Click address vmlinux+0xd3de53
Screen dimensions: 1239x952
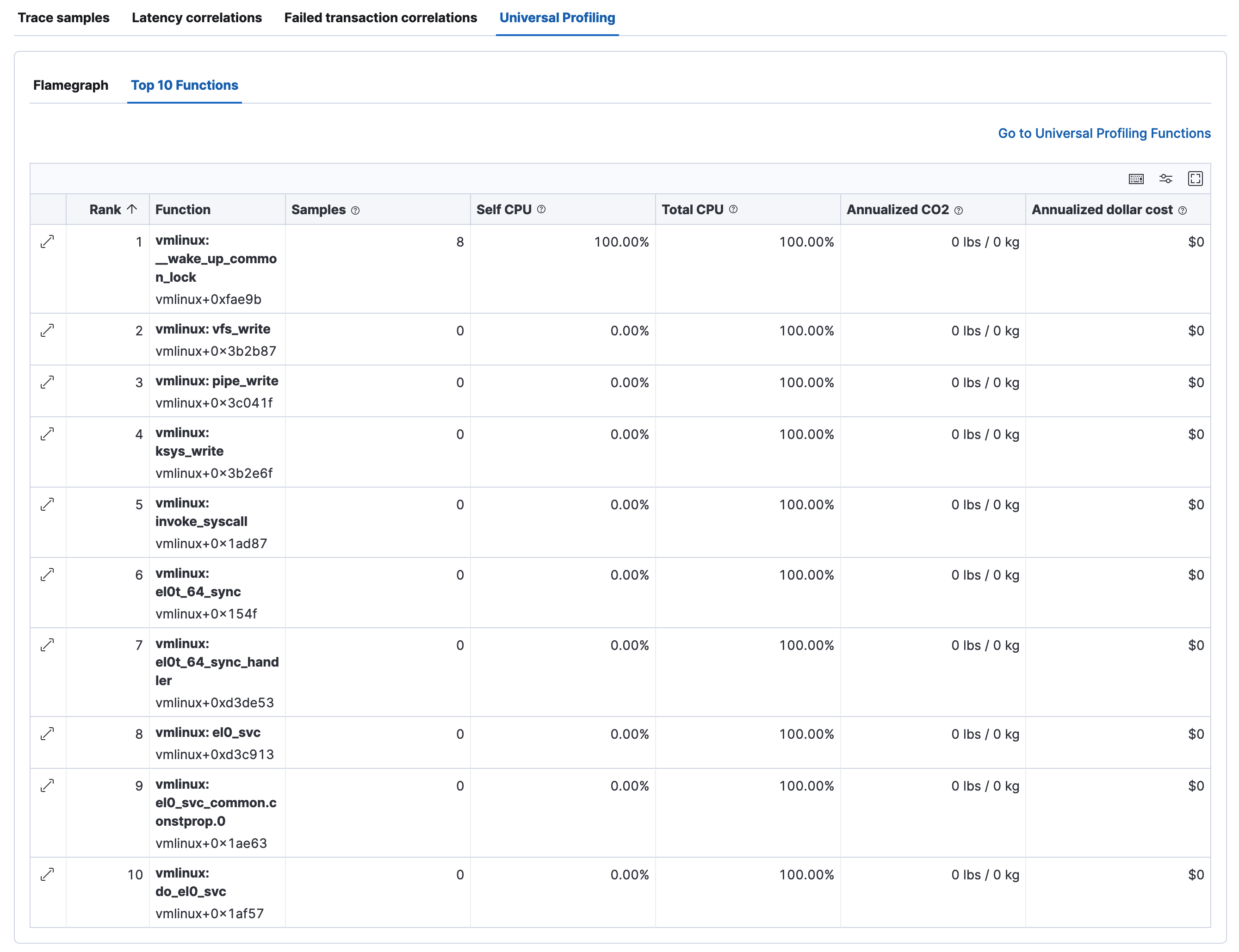tap(215, 703)
